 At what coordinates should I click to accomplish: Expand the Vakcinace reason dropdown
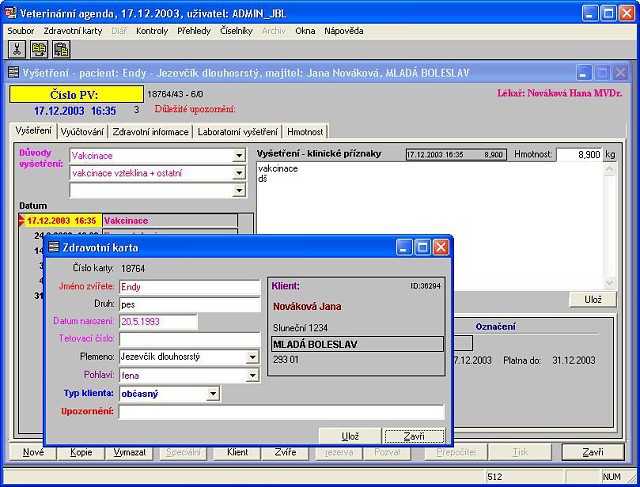tap(239, 156)
